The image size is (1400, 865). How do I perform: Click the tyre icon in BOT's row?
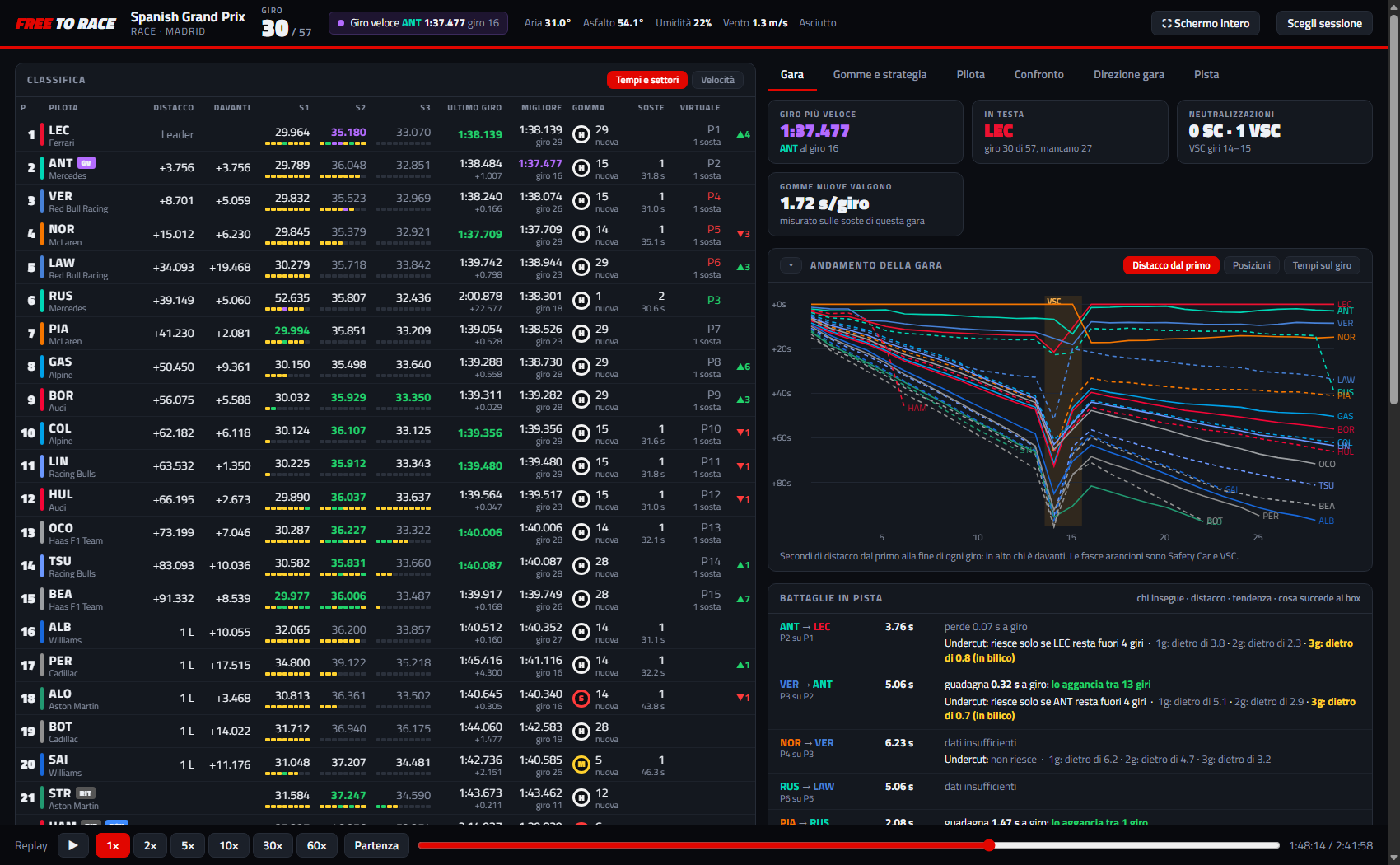(581, 731)
